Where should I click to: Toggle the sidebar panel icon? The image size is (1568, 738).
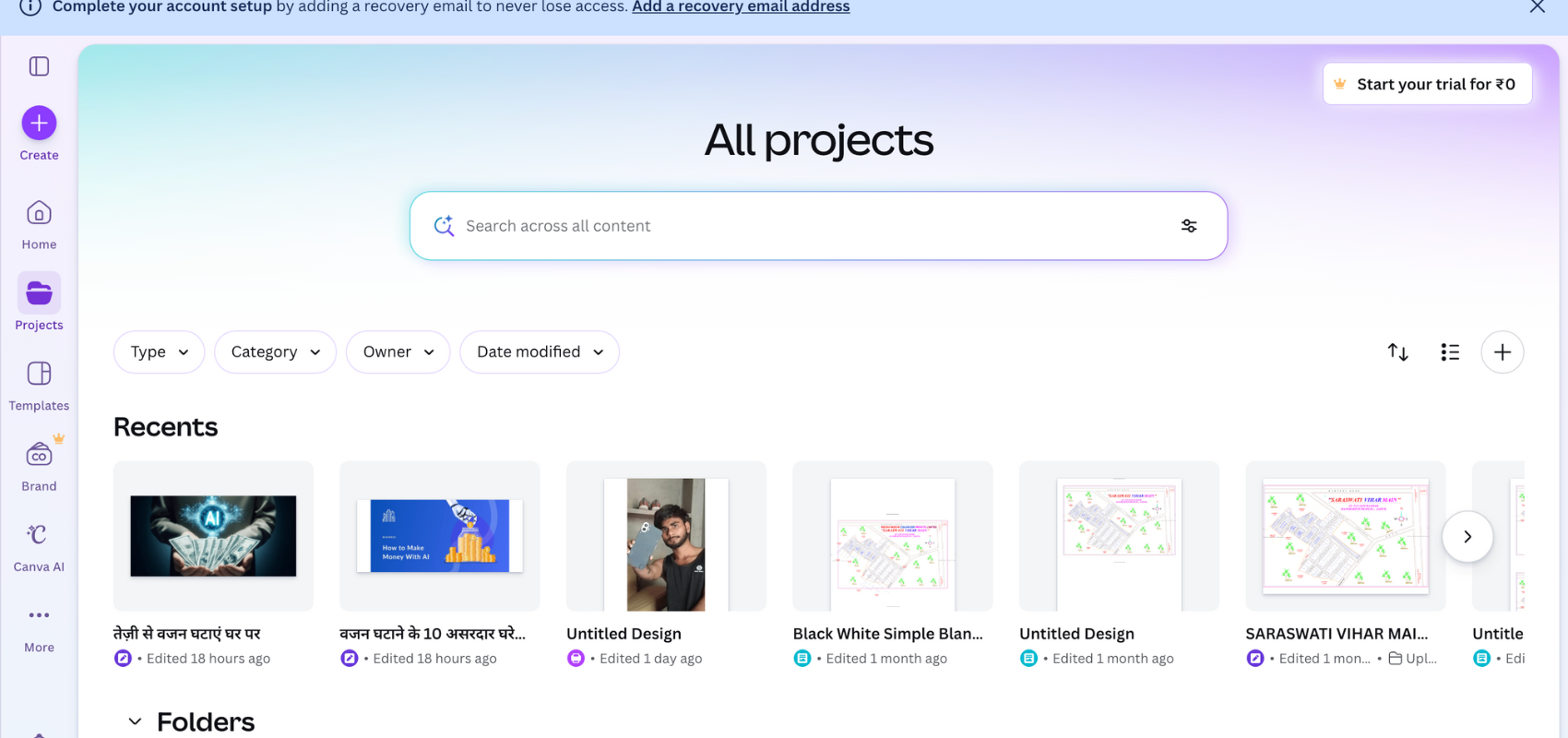tap(39, 66)
